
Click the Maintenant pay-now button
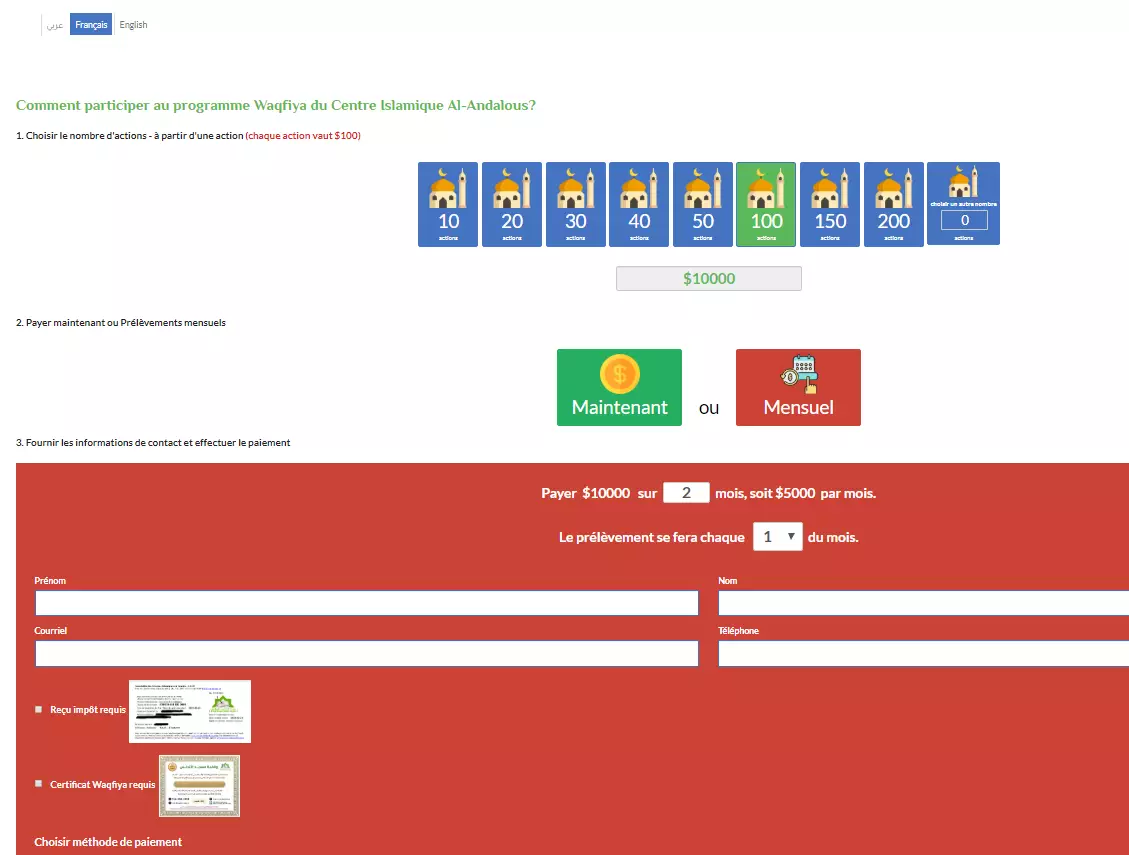point(619,388)
